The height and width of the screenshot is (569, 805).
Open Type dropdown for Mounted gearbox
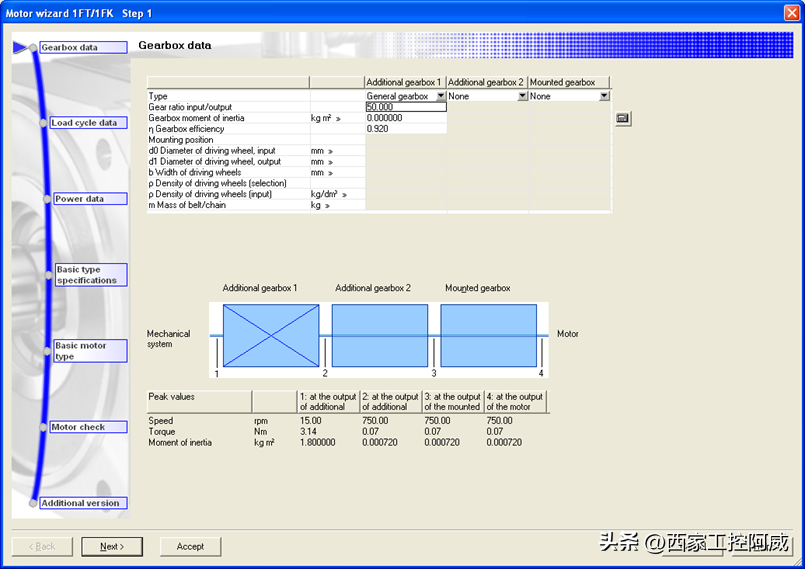tap(604, 96)
